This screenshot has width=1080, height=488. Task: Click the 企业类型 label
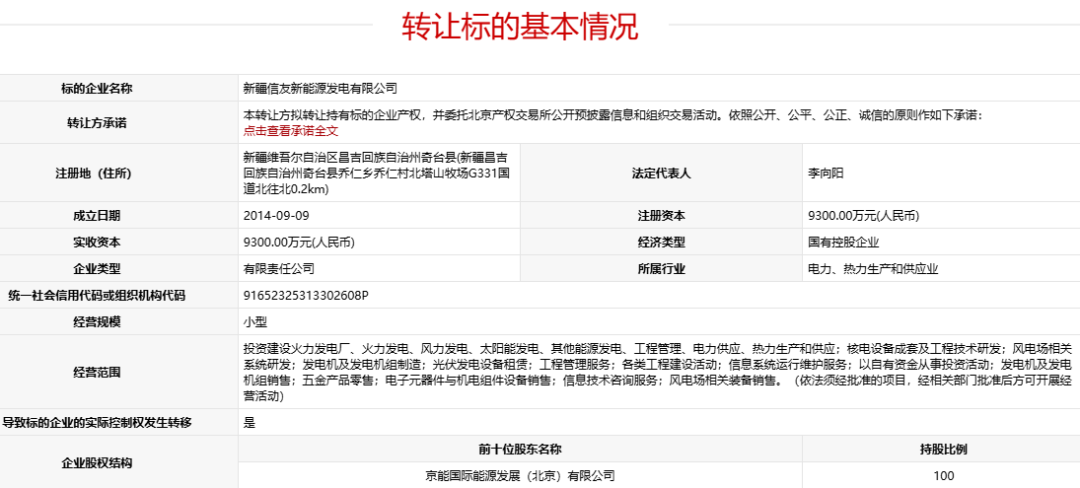[x=96, y=269]
